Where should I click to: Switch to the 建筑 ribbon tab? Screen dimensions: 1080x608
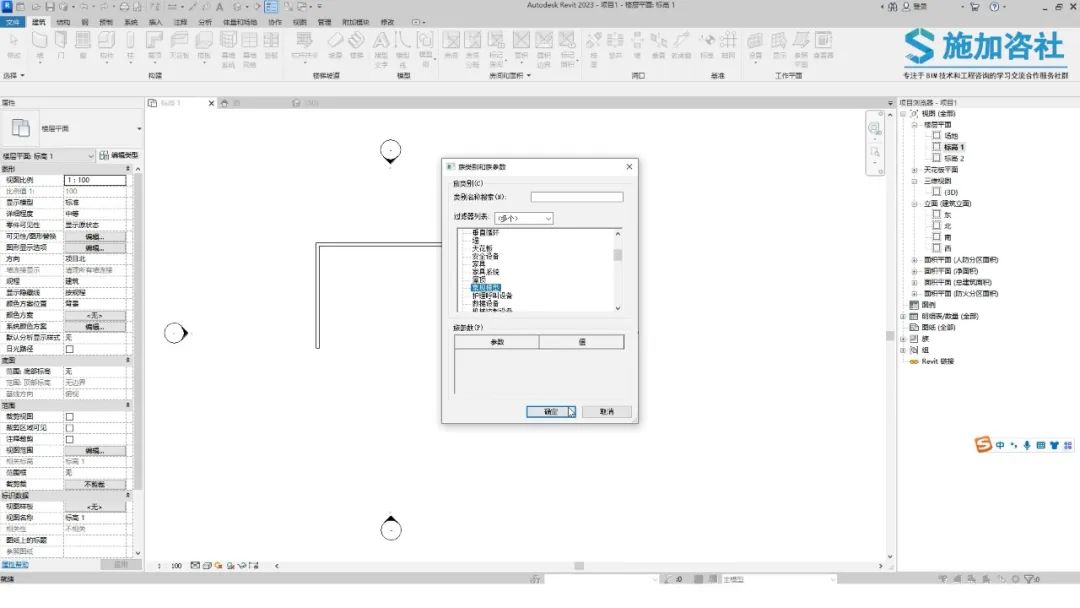pos(39,22)
